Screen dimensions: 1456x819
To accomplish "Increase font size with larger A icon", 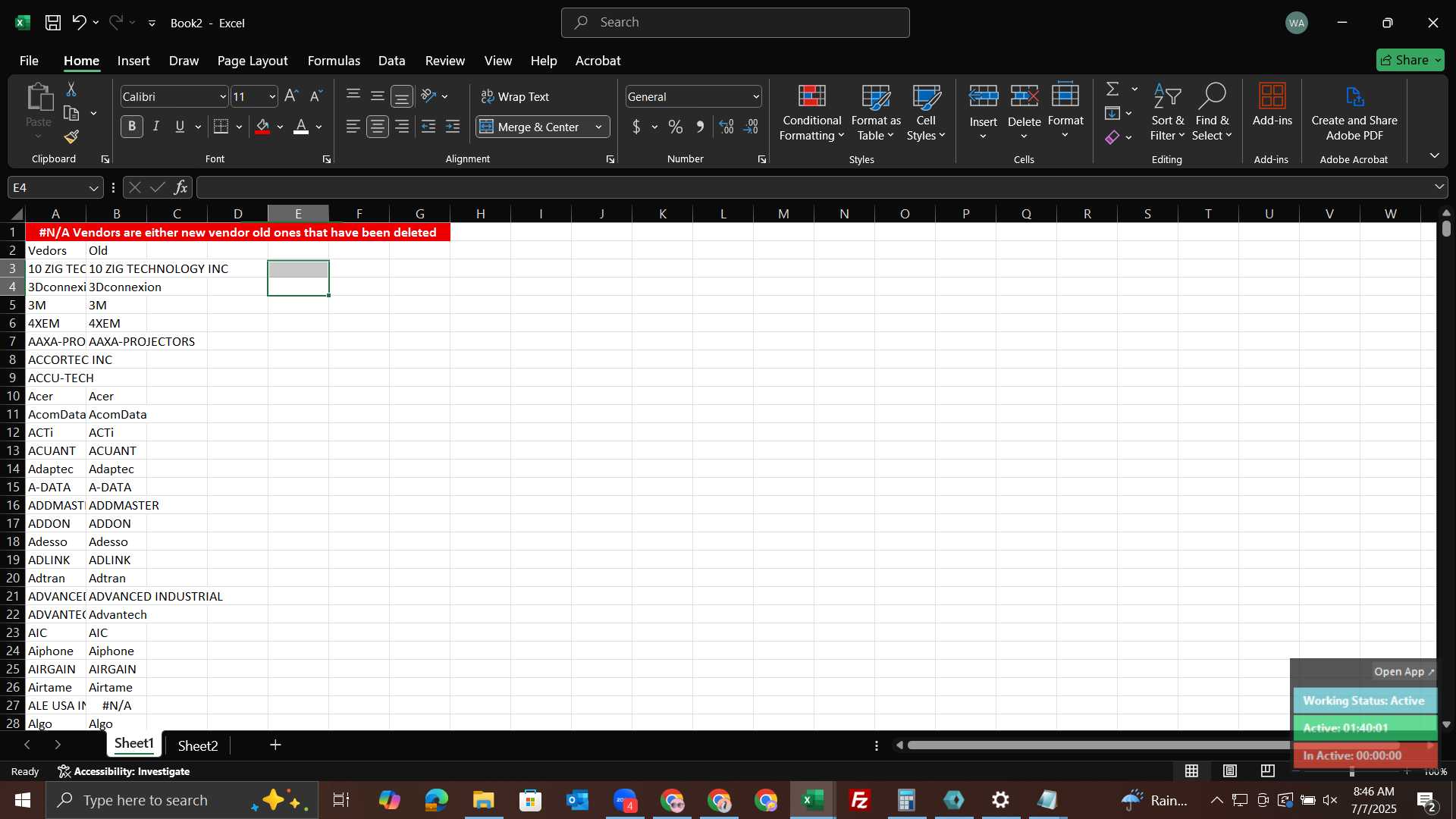I will point(291,96).
